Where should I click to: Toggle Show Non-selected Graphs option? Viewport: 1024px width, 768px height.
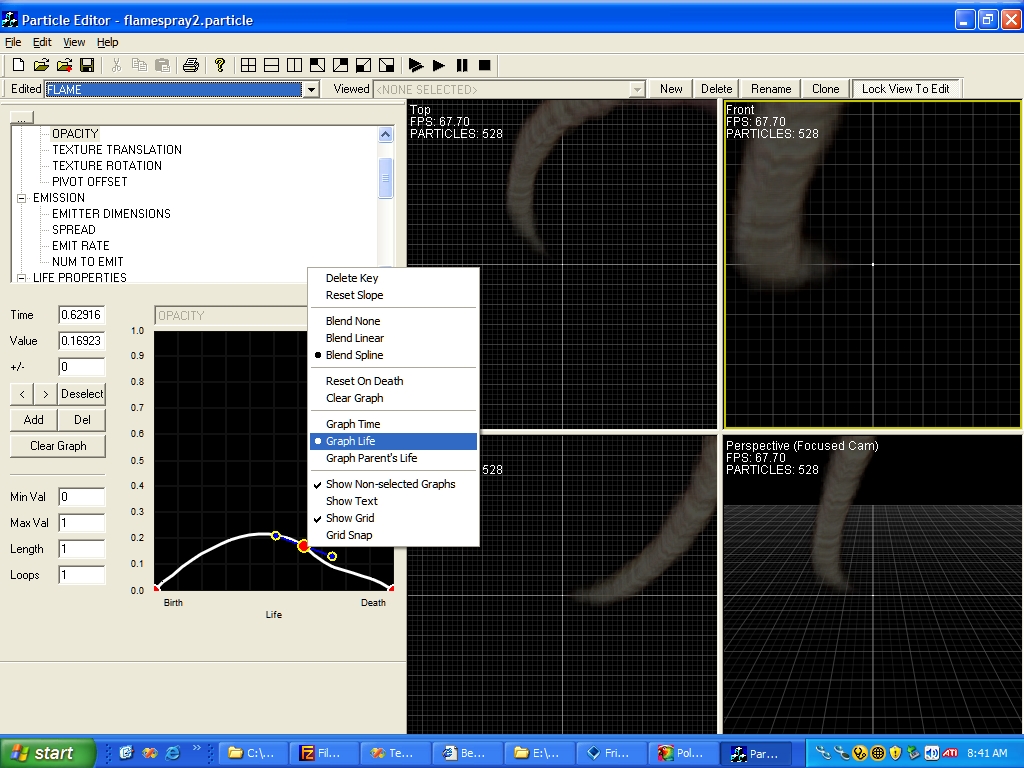(390, 484)
